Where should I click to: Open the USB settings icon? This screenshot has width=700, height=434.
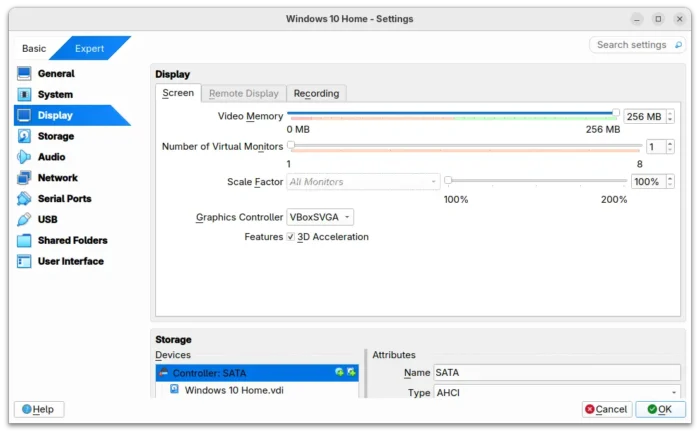pos(24,220)
